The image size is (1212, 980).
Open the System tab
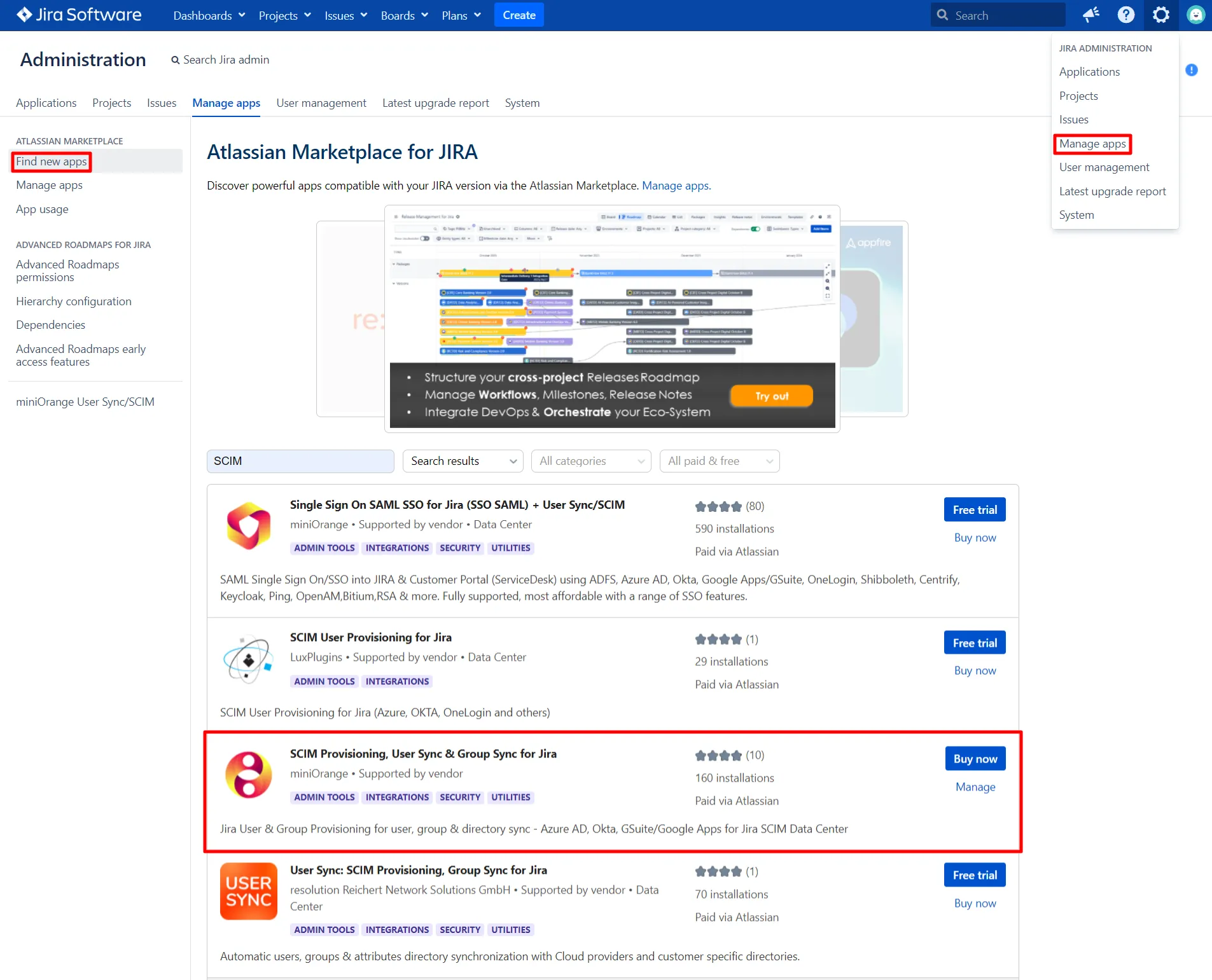click(x=522, y=103)
